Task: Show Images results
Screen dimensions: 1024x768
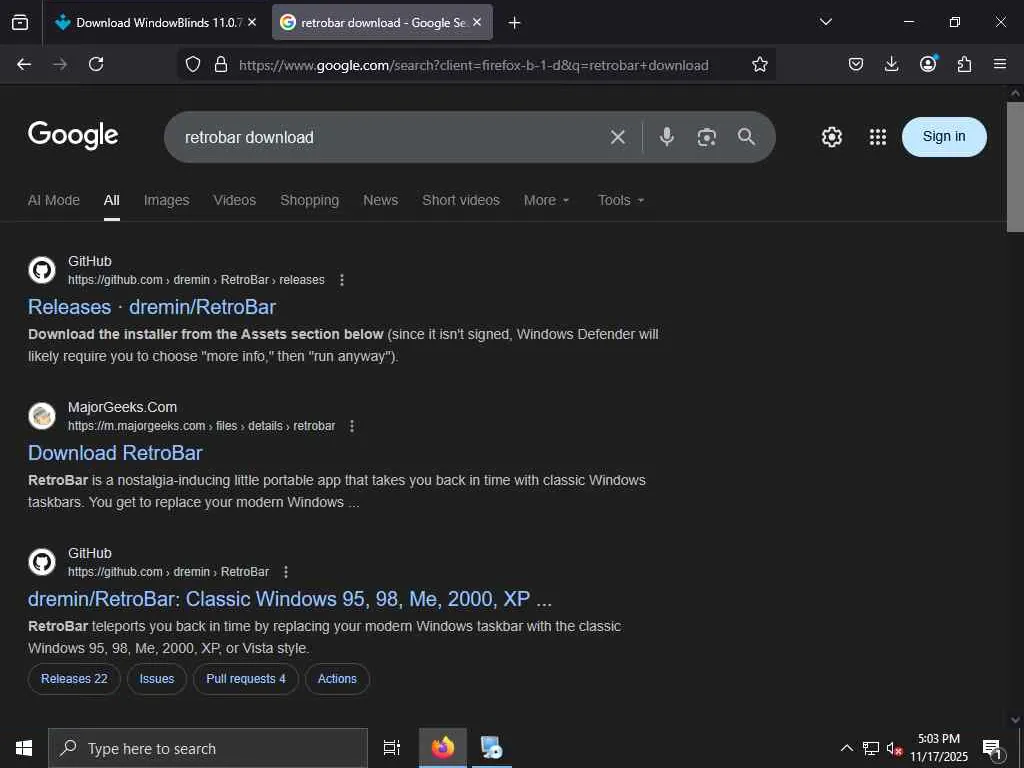Action: 167,200
